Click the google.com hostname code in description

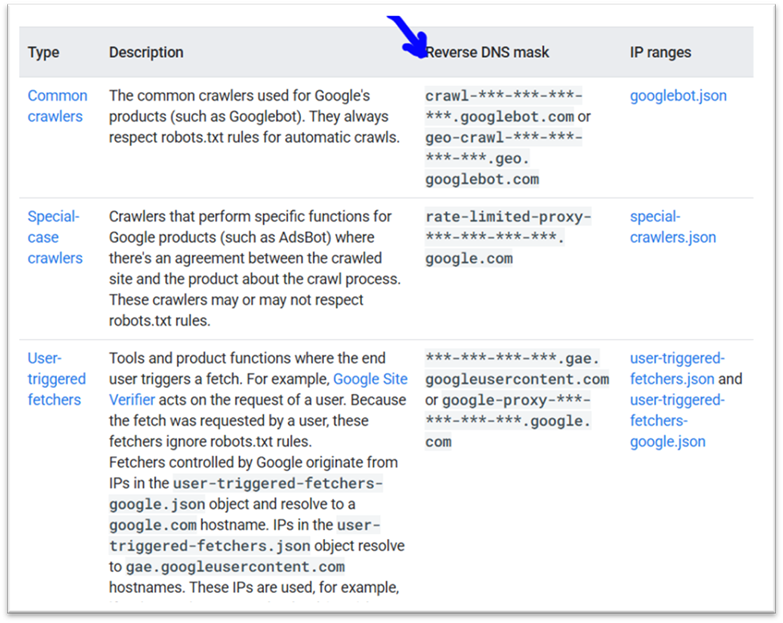pos(153,525)
